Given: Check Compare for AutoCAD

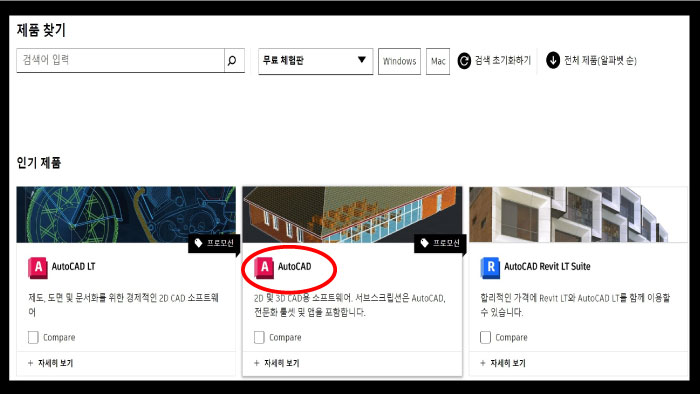Looking at the screenshot, I should (x=259, y=337).
